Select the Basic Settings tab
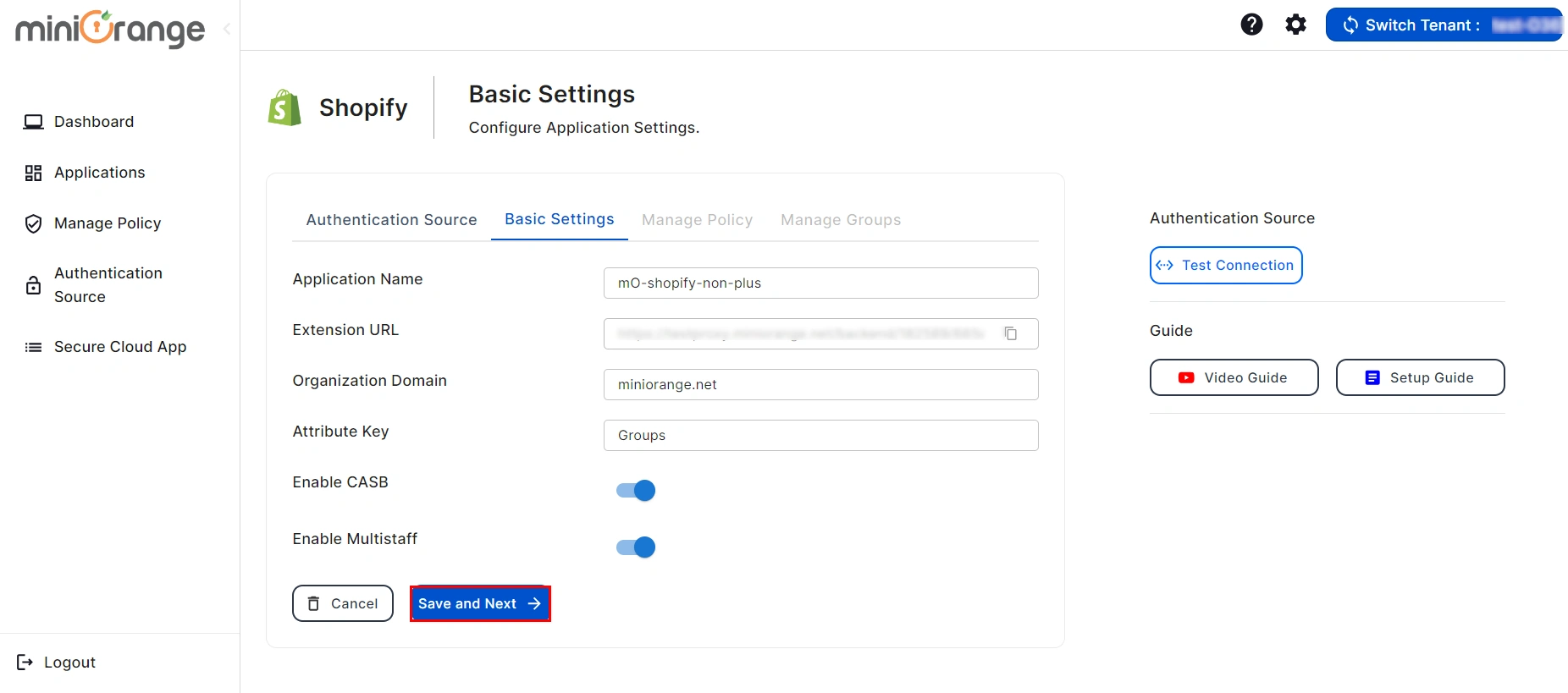This screenshot has height=693, width=1568. tap(560, 219)
